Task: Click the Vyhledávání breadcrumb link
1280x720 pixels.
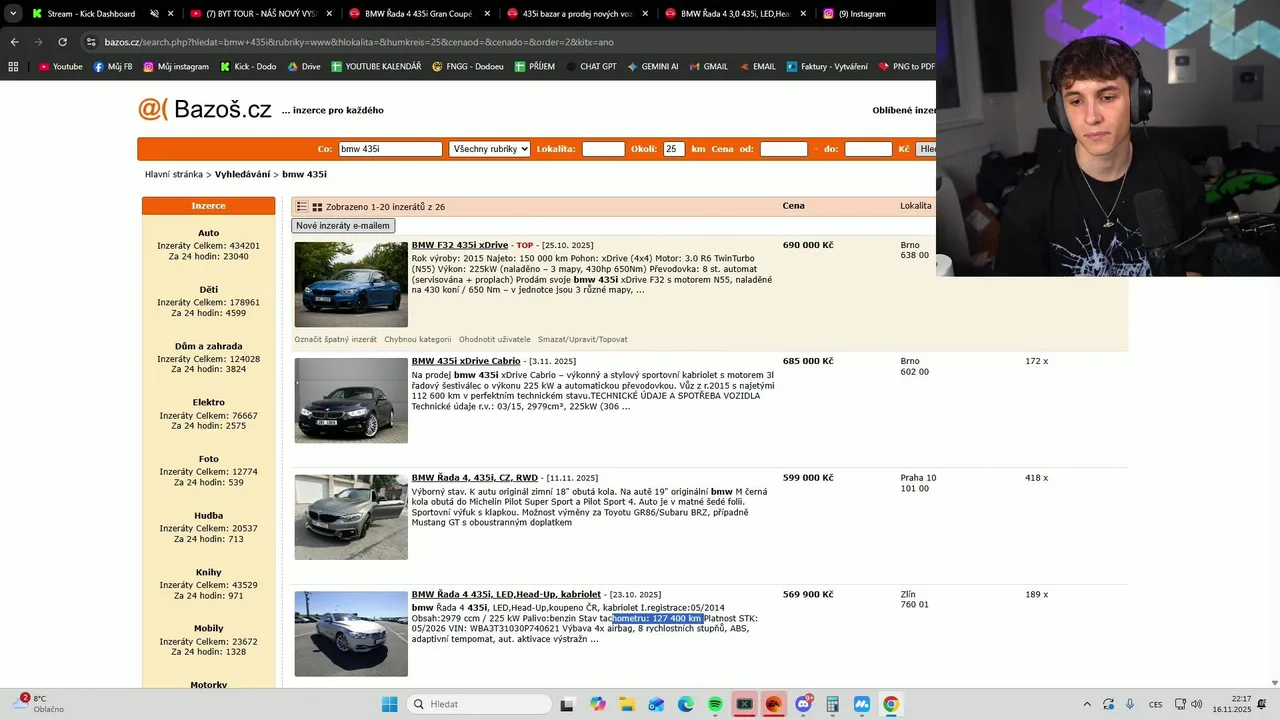Action: (x=242, y=174)
